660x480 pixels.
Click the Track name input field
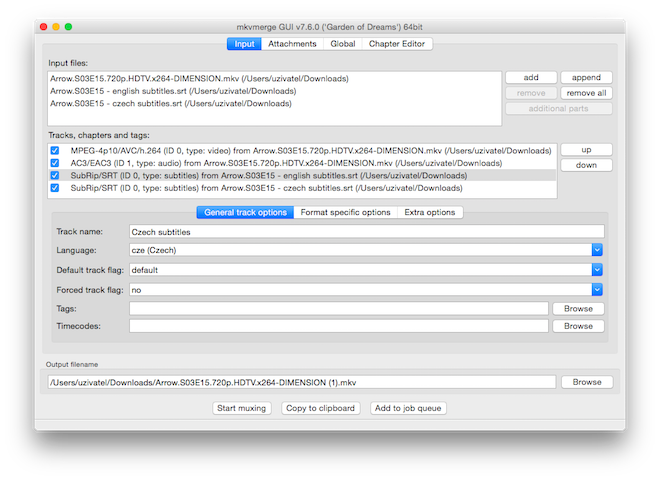[x=367, y=232]
